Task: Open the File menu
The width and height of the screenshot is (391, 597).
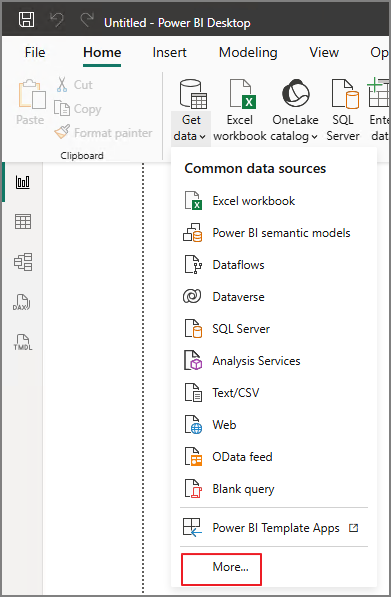Action: click(x=35, y=53)
